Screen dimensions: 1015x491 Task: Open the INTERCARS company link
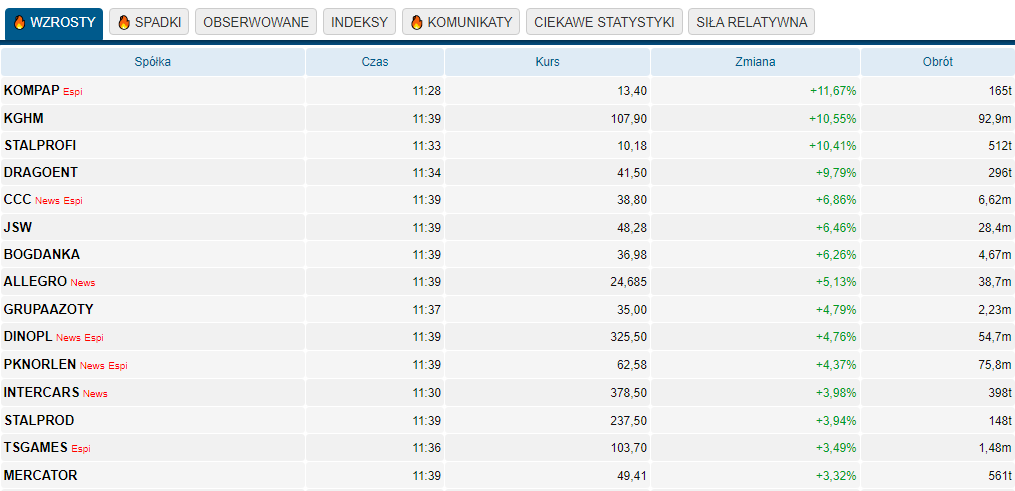[x=42, y=392]
